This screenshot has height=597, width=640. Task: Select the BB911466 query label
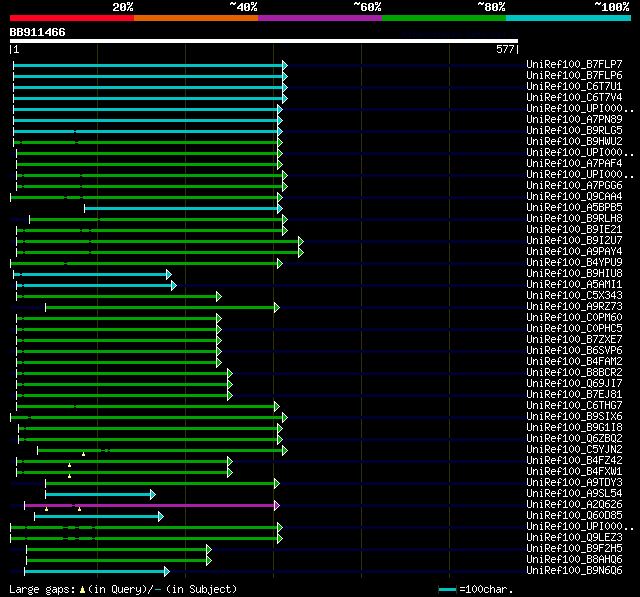click(x=38, y=32)
